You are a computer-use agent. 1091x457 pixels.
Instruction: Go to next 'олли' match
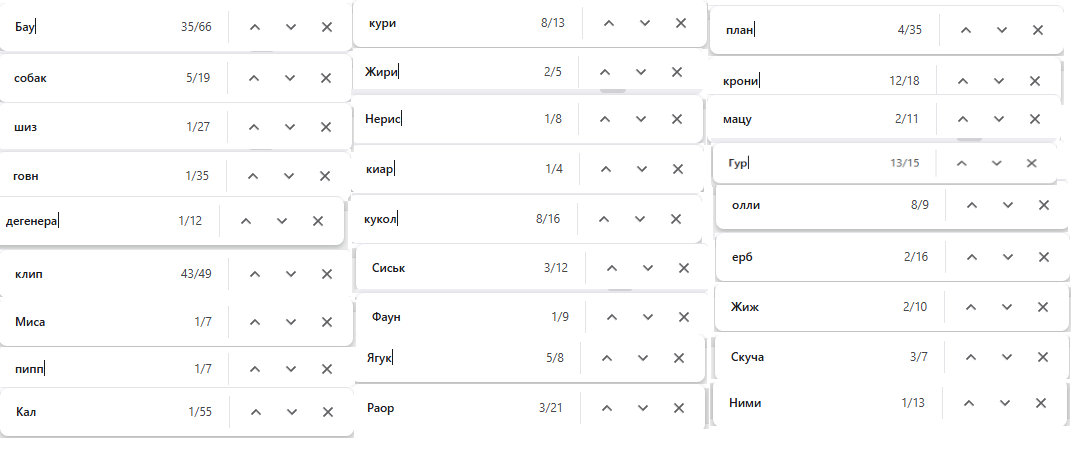[1007, 205]
